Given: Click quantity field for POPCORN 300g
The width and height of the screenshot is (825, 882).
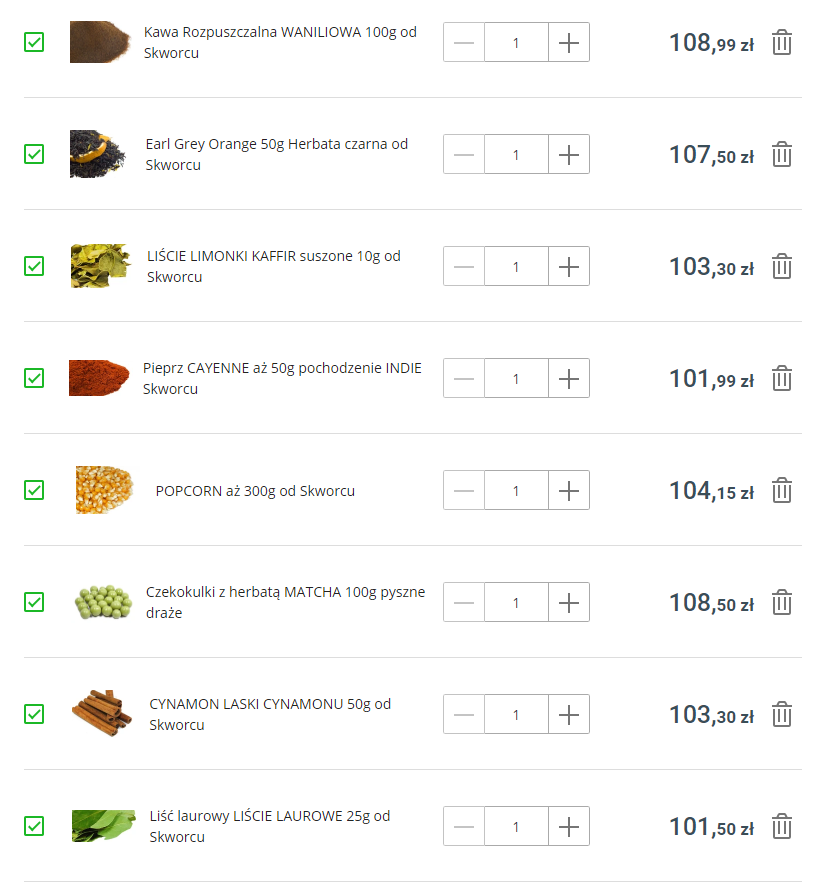Looking at the screenshot, I should (x=516, y=491).
